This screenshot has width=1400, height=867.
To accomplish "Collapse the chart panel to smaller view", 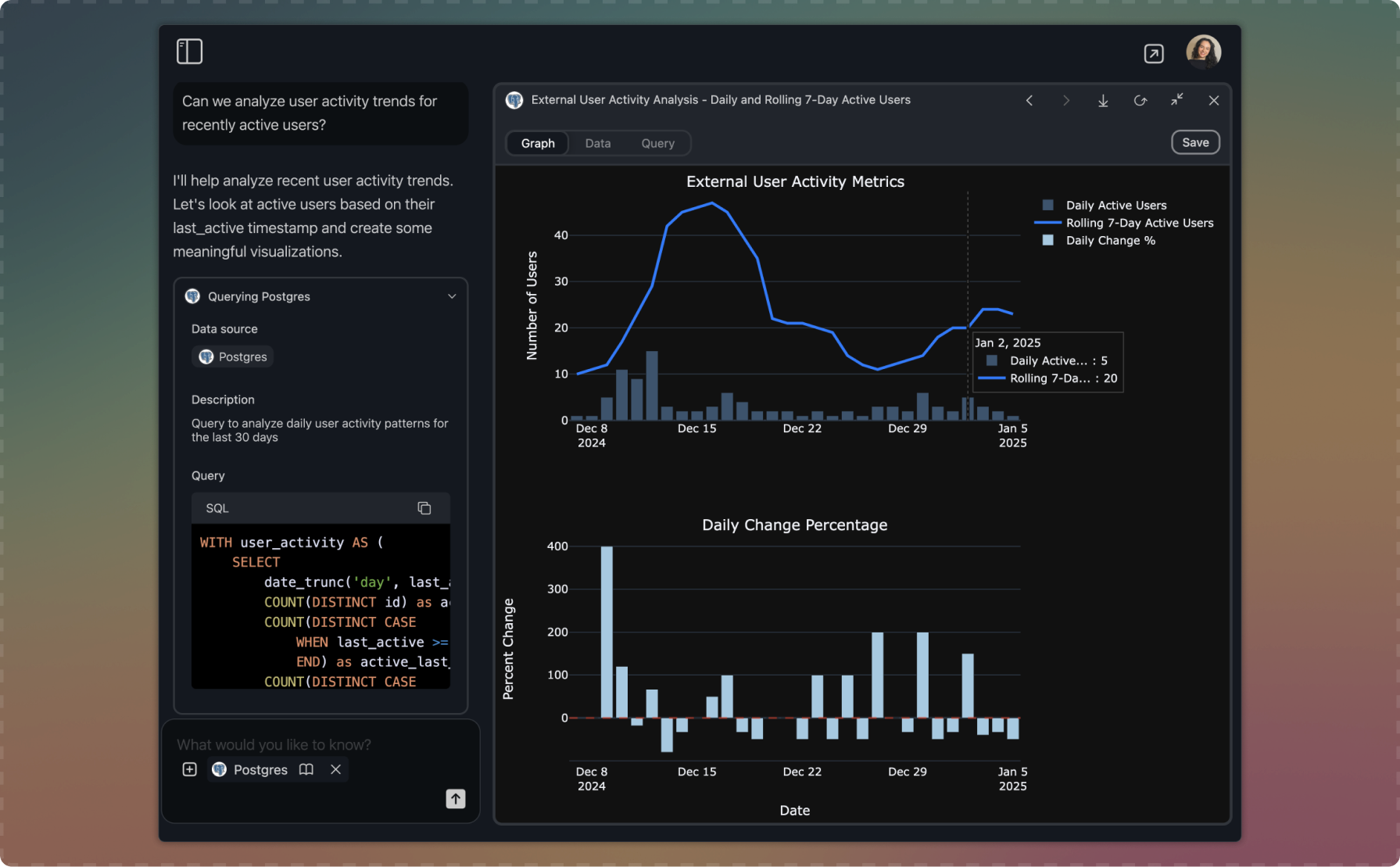I will (1176, 100).
